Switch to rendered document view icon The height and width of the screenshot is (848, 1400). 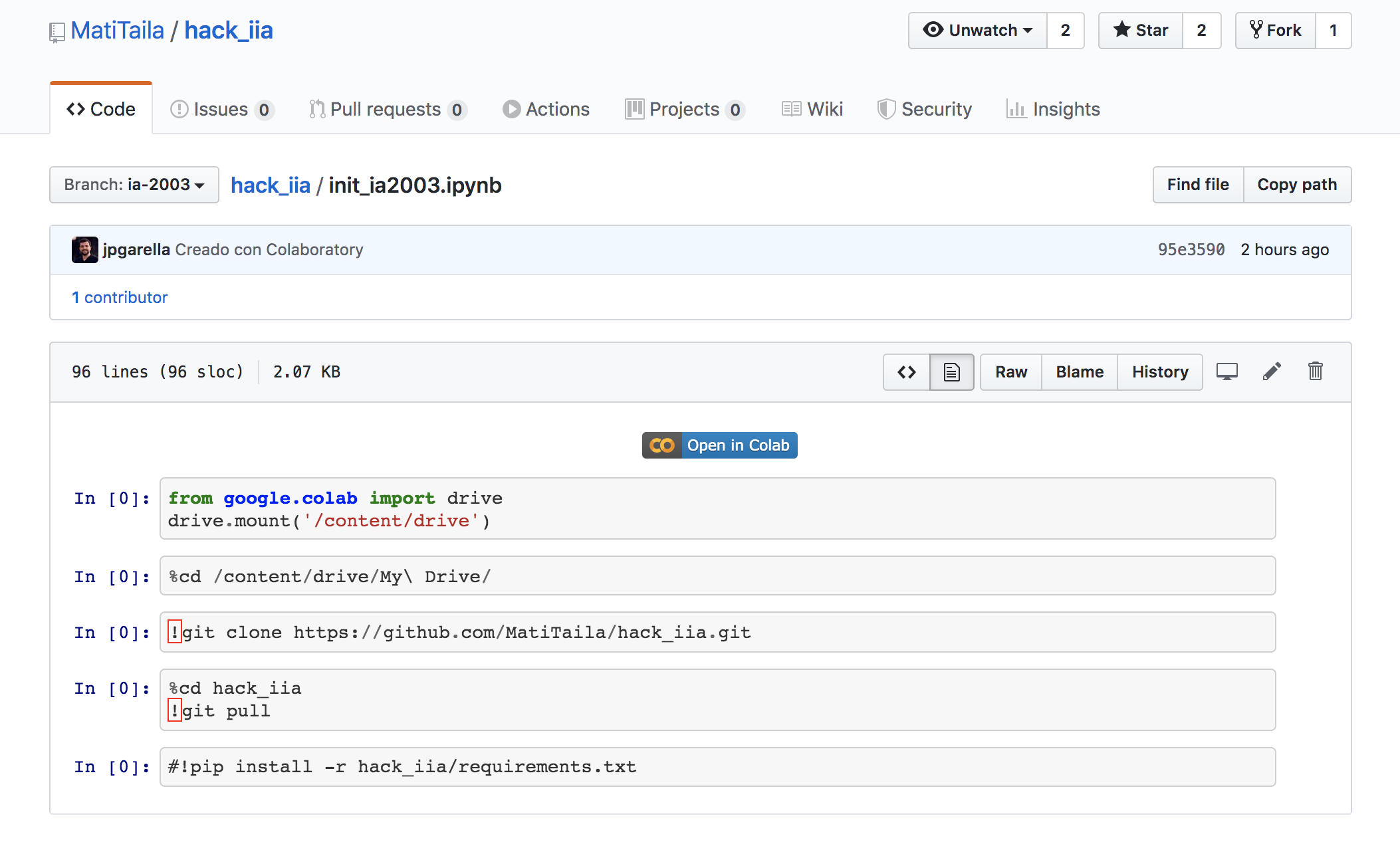coord(951,372)
